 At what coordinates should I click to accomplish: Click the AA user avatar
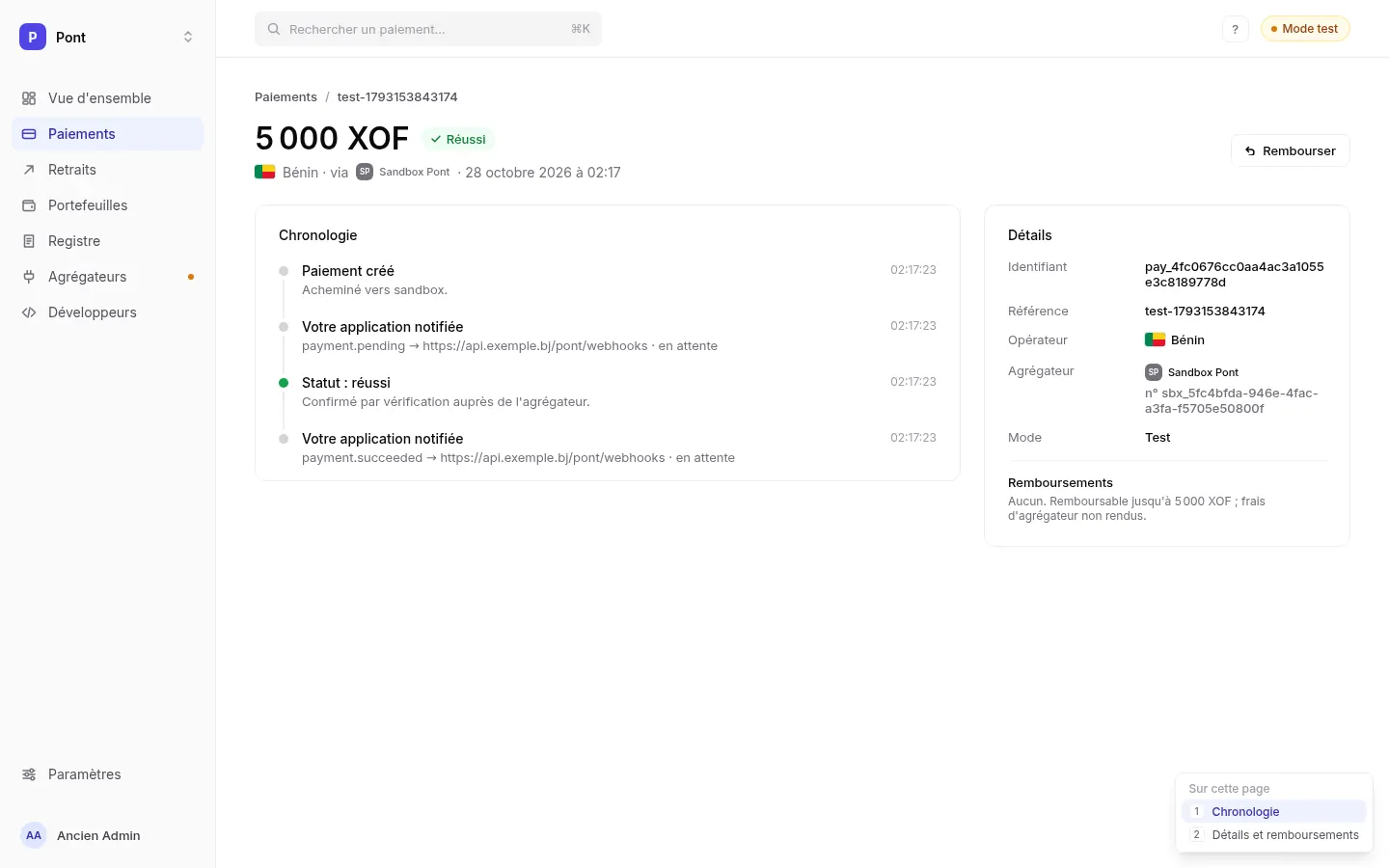pyautogui.click(x=34, y=835)
